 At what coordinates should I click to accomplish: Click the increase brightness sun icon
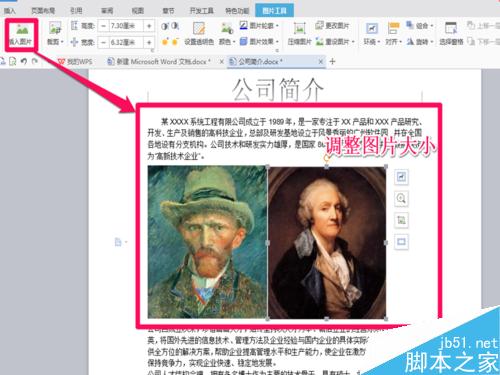(165, 42)
